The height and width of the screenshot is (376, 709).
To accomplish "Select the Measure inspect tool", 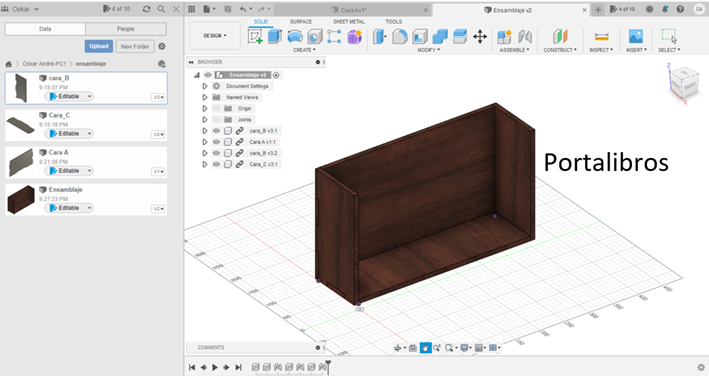I will [x=601, y=37].
